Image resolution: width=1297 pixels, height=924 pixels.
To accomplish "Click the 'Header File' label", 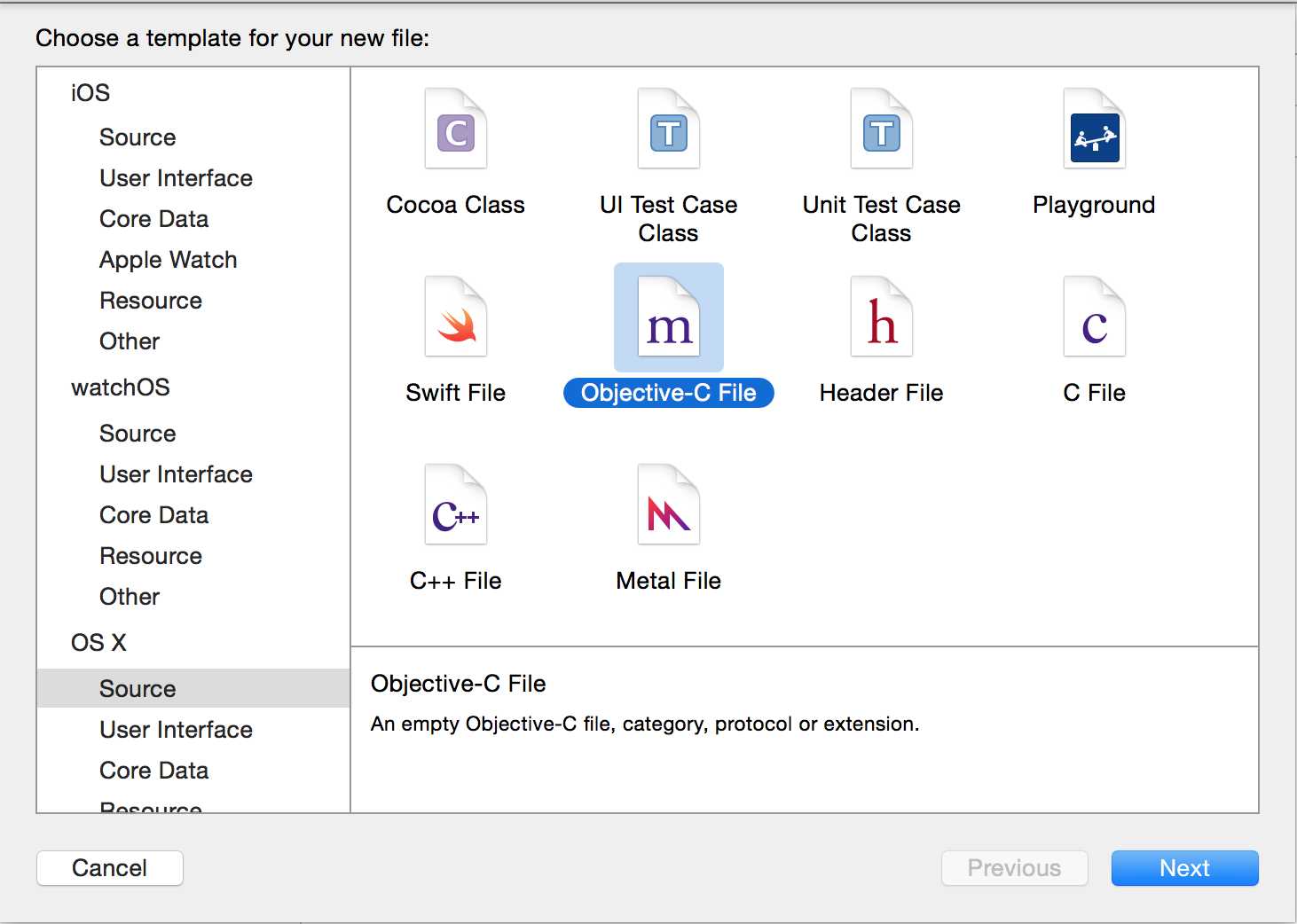I will 882,393.
